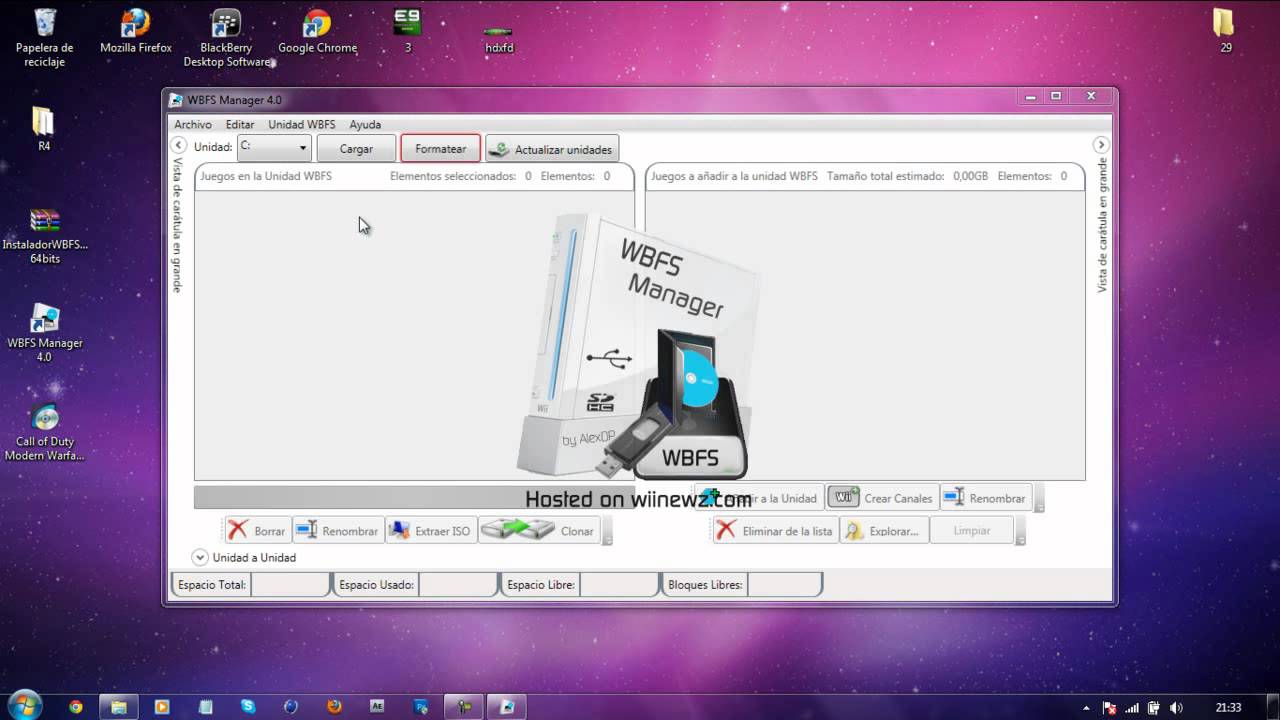The width and height of the screenshot is (1280, 720).
Task: Click the Espacio Usado value field
Action: point(457,585)
